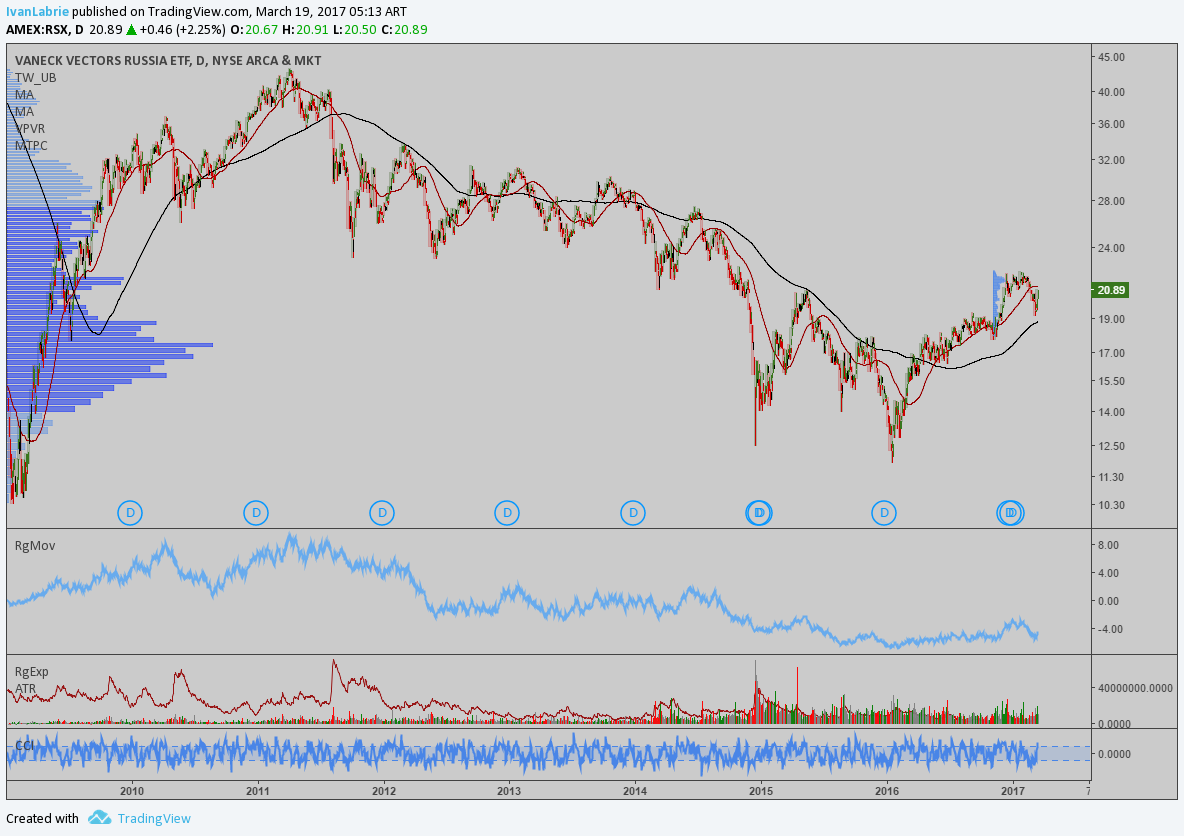Select the RgMov pane label
This screenshot has width=1184, height=836.
pos(35,545)
